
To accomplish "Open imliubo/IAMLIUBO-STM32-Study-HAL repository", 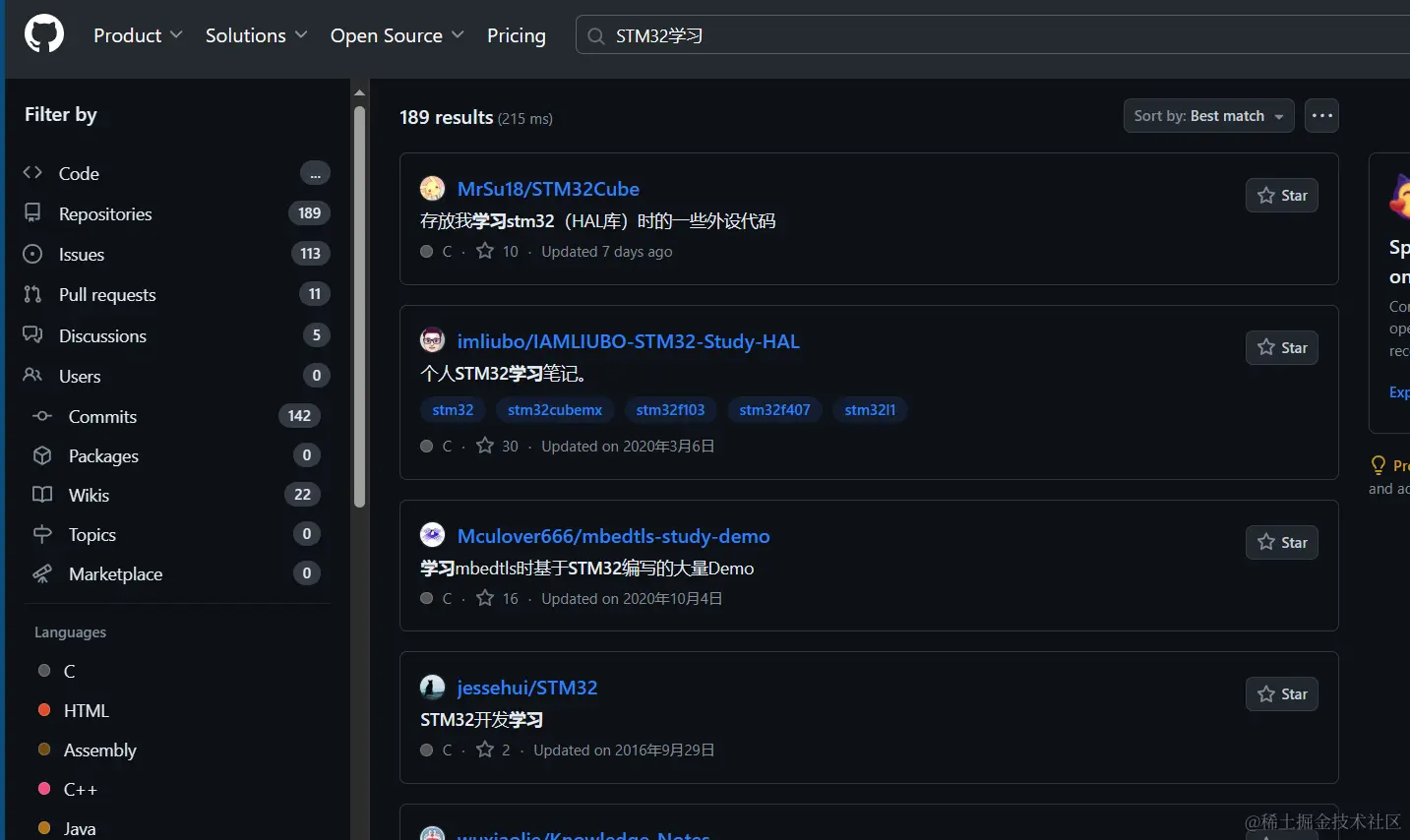I will pyautogui.click(x=628, y=341).
